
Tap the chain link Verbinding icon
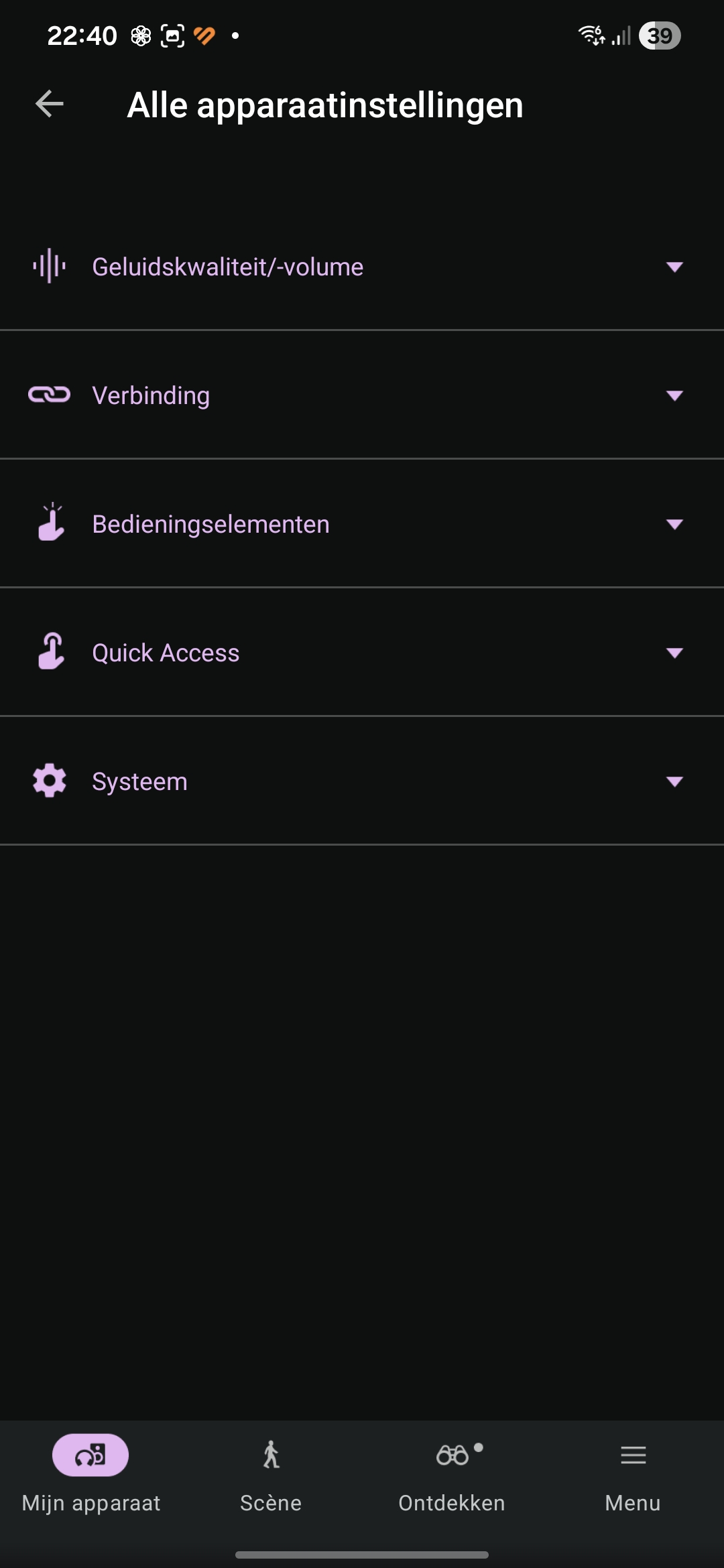click(x=50, y=395)
